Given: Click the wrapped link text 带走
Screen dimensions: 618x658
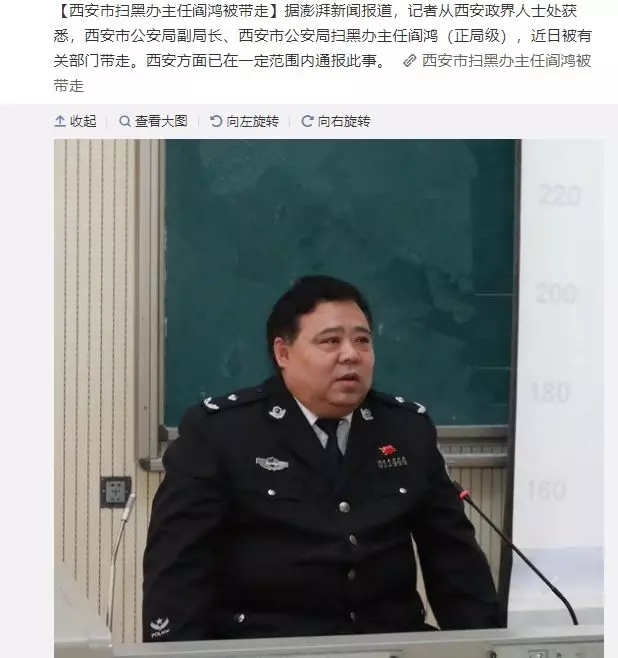Looking at the screenshot, I should 69,86.
